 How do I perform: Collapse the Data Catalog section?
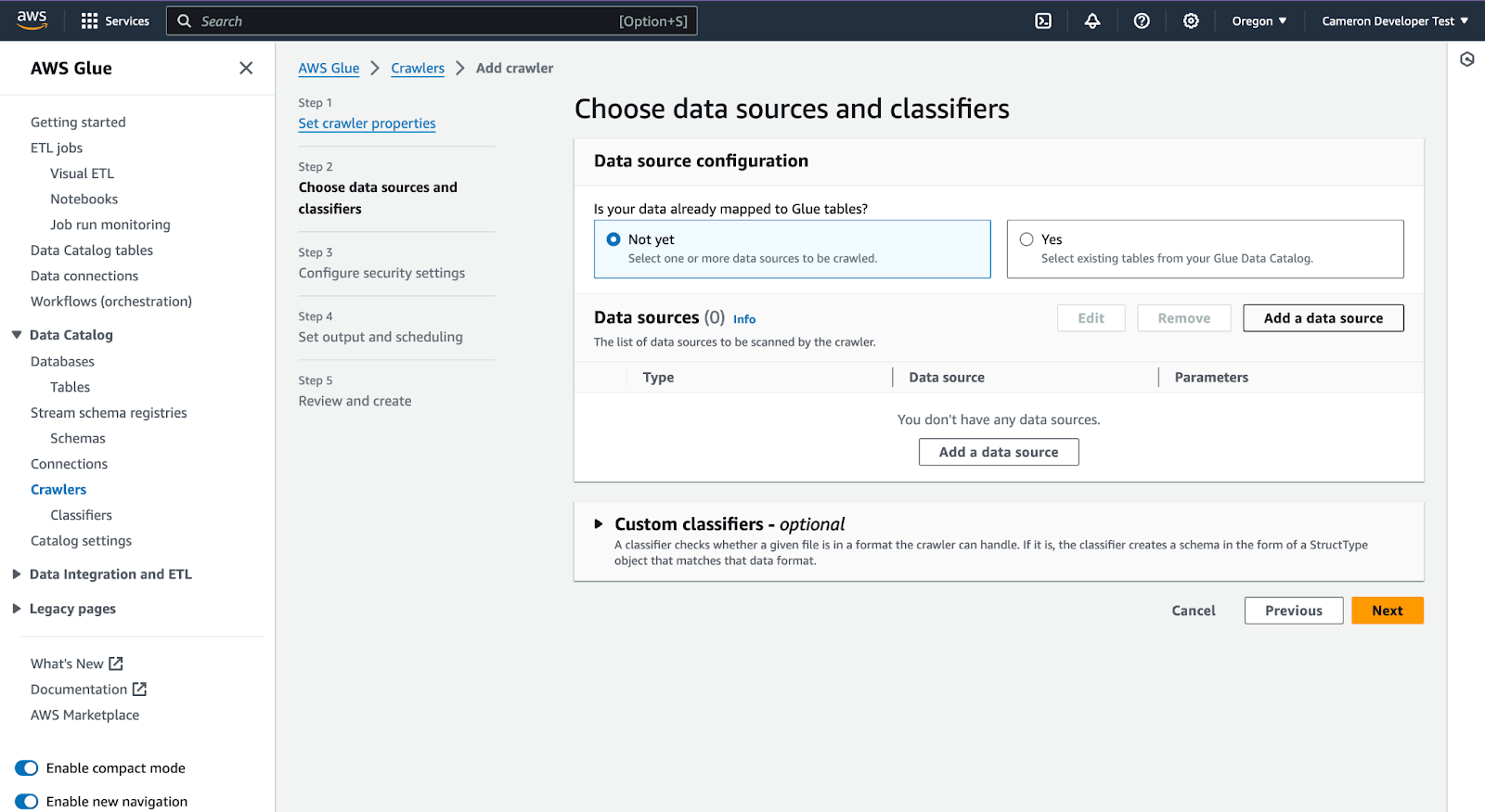pyautogui.click(x=17, y=335)
